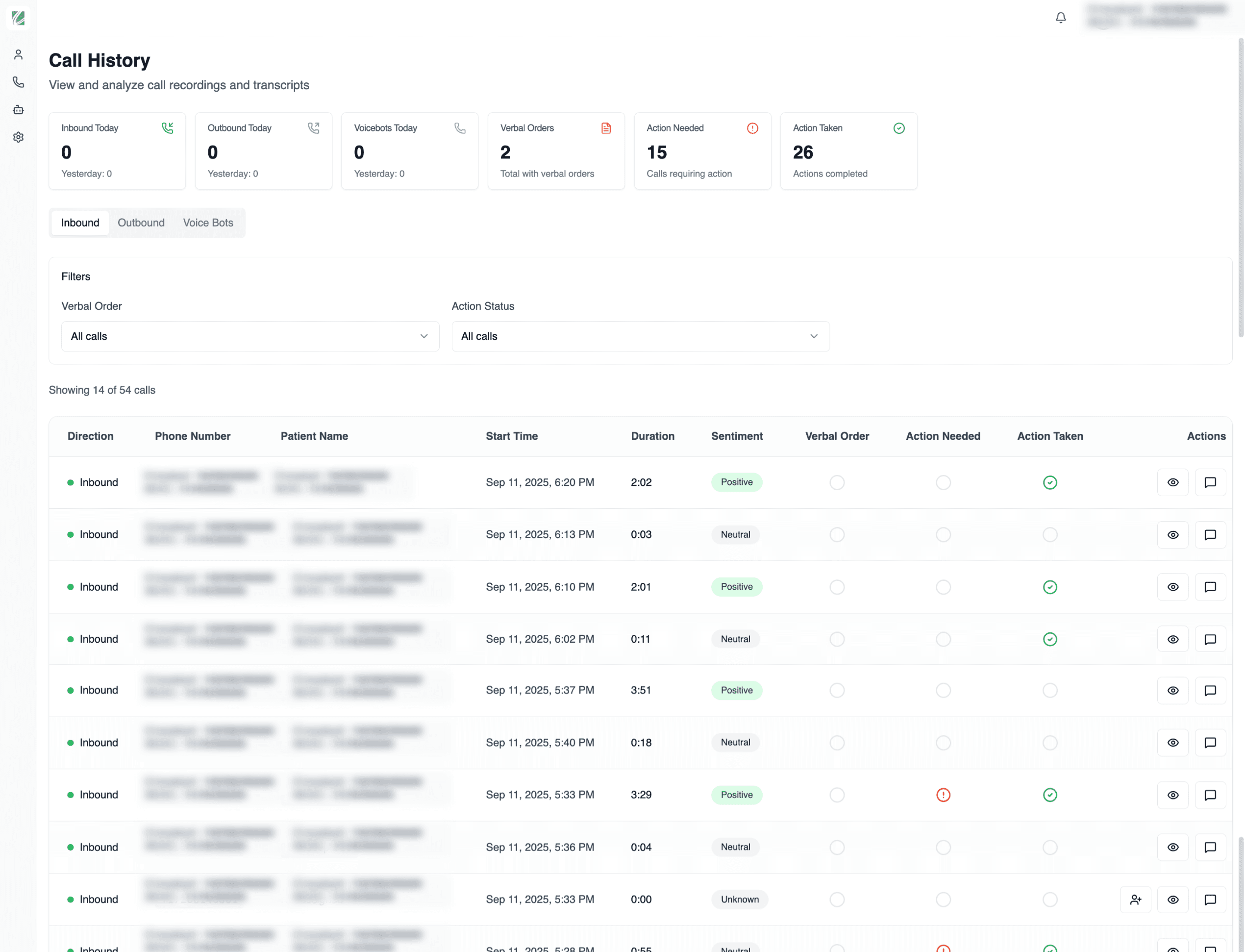Click the Sentiment column header
This screenshot has width=1245, height=952.
pyautogui.click(x=737, y=436)
